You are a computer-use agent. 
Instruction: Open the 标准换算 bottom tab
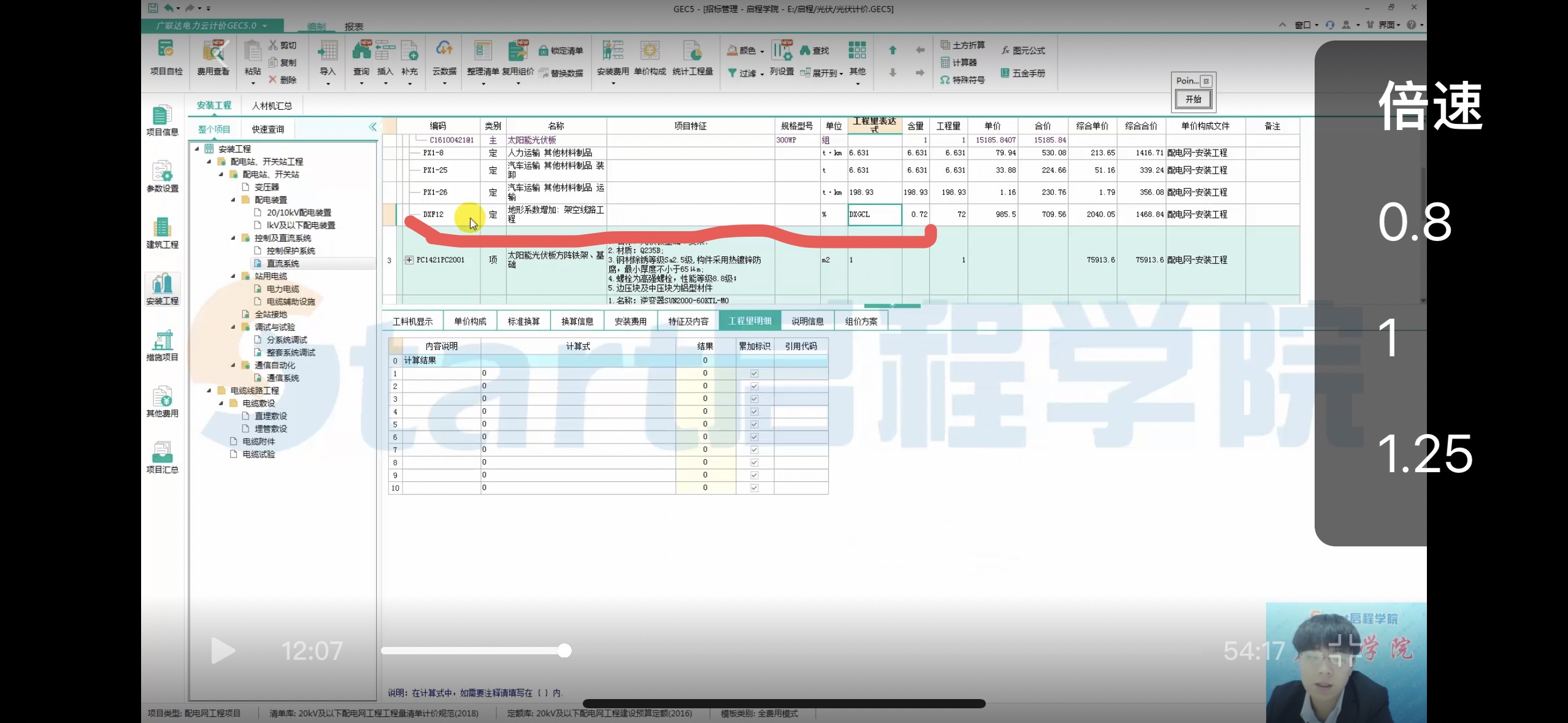coord(523,321)
